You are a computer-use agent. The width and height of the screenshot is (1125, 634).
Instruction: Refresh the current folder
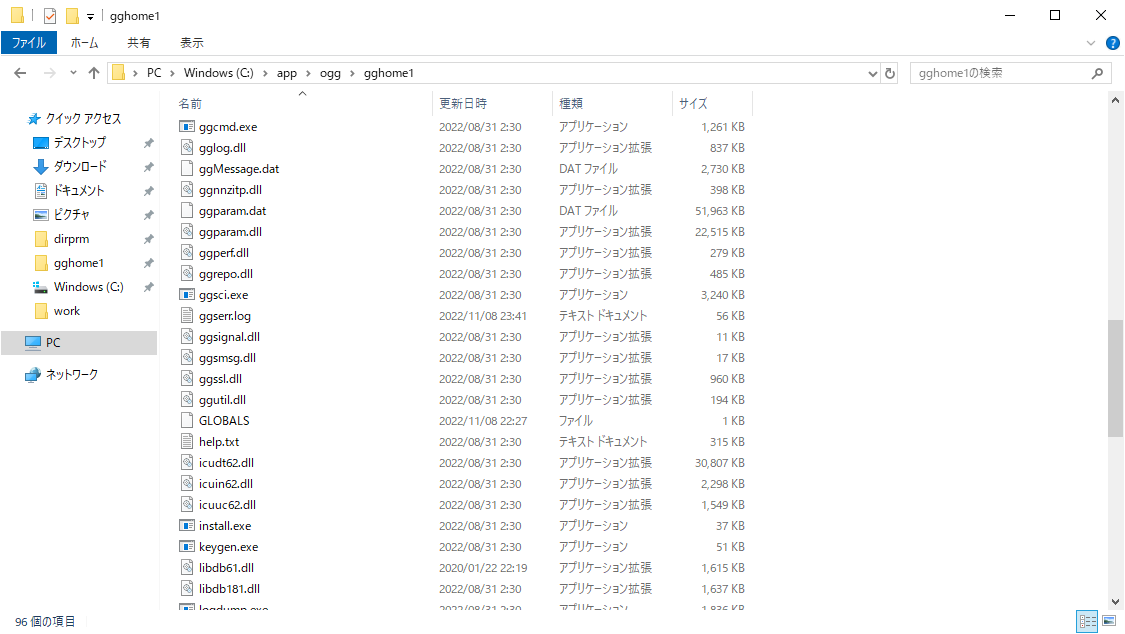(890, 73)
